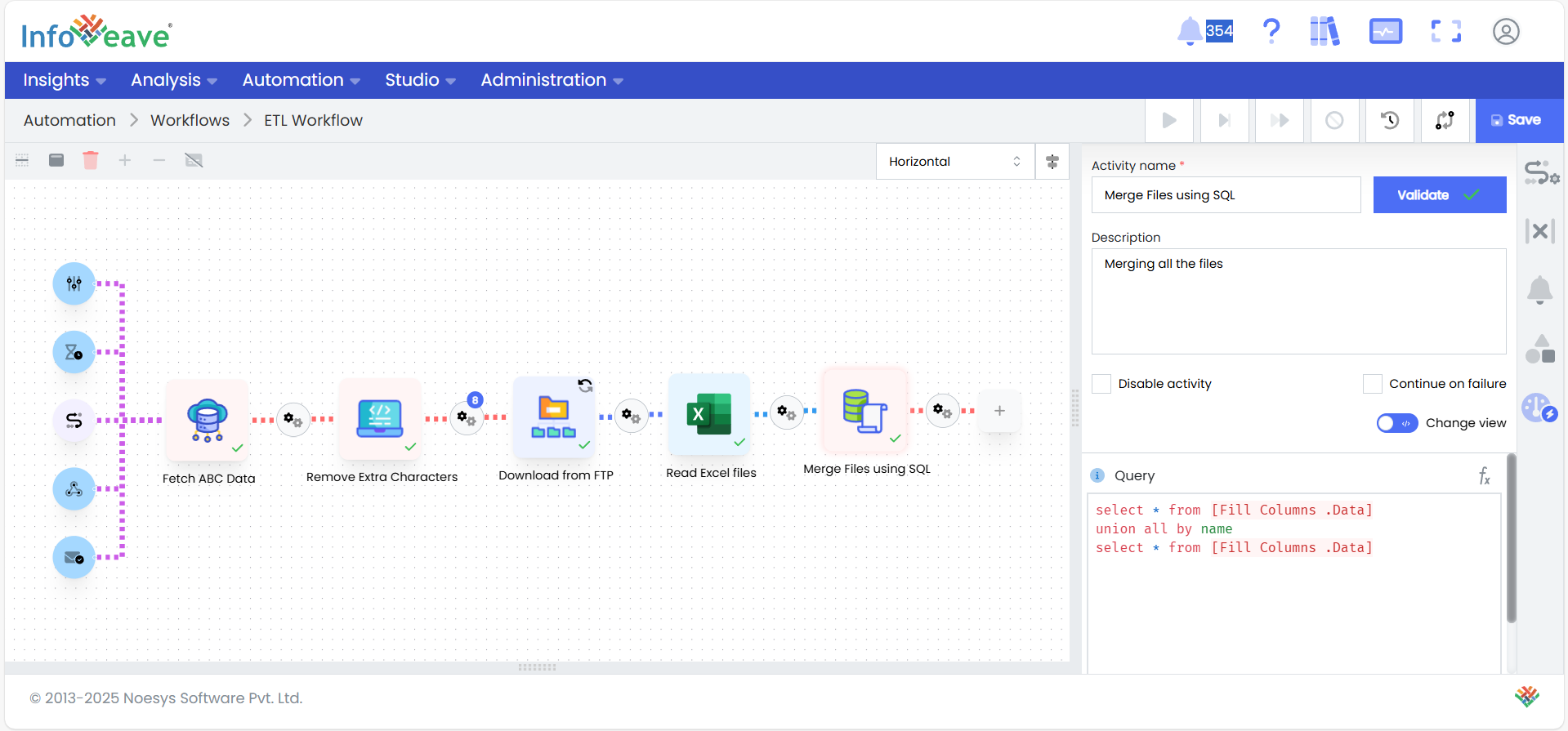Click the red delete trash icon

click(91, 160)
